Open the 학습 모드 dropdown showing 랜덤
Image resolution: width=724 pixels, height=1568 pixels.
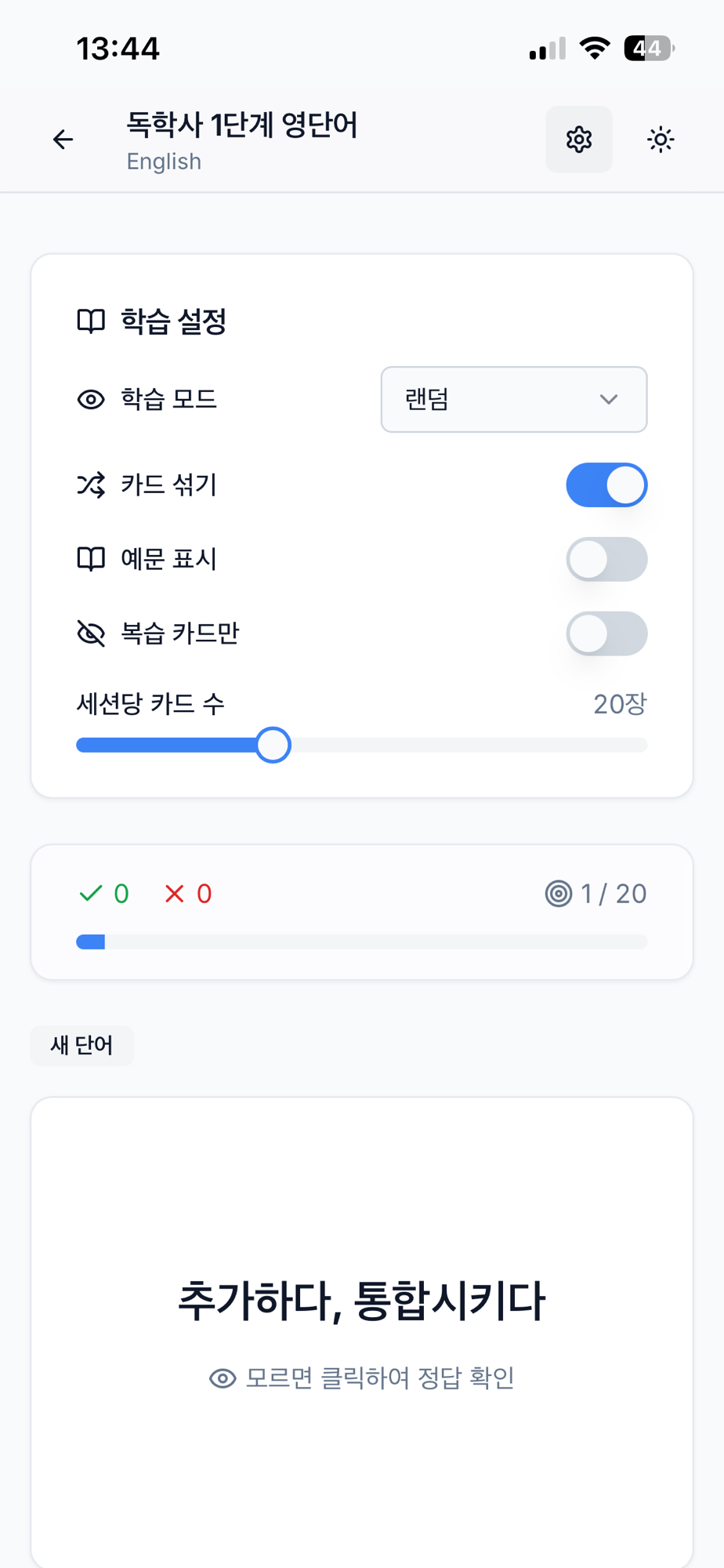point(513,400)
